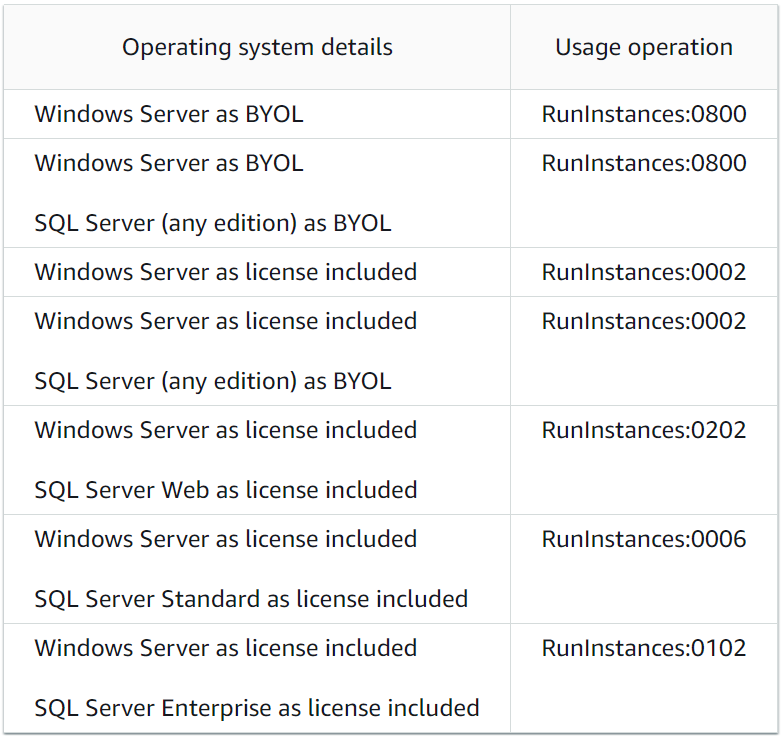Image resolution: width=784 pixels, height=736 pixels.
Task: Click RunInstances:0002 in the Windows-Server-only license included row
Action: [644, 272]
